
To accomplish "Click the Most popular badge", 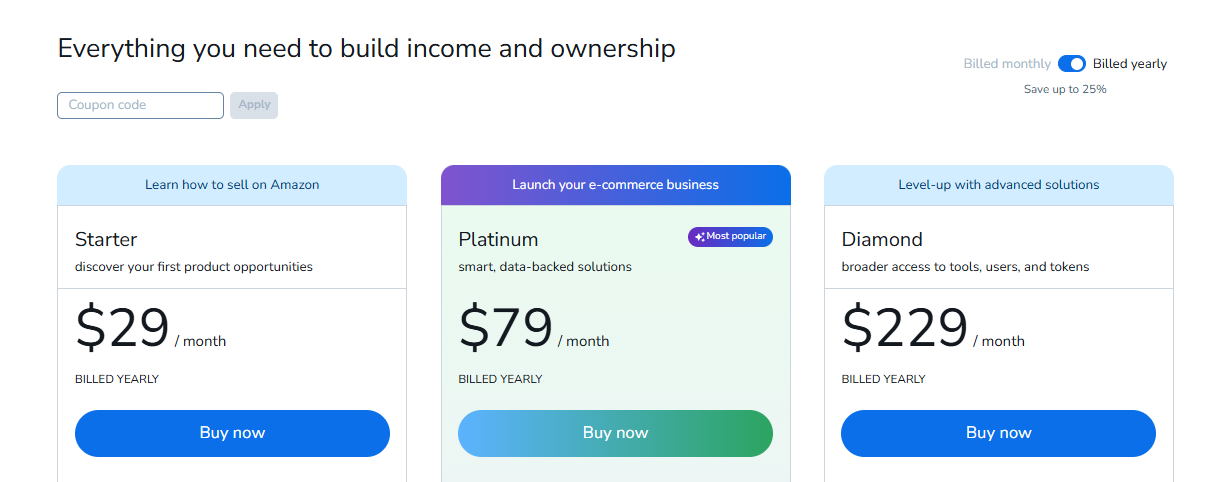I will click(730, 237).
